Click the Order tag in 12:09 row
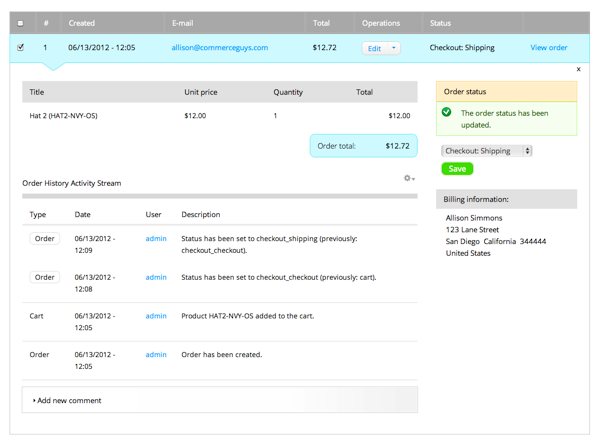The image size is (600, 446). [45, 238]
